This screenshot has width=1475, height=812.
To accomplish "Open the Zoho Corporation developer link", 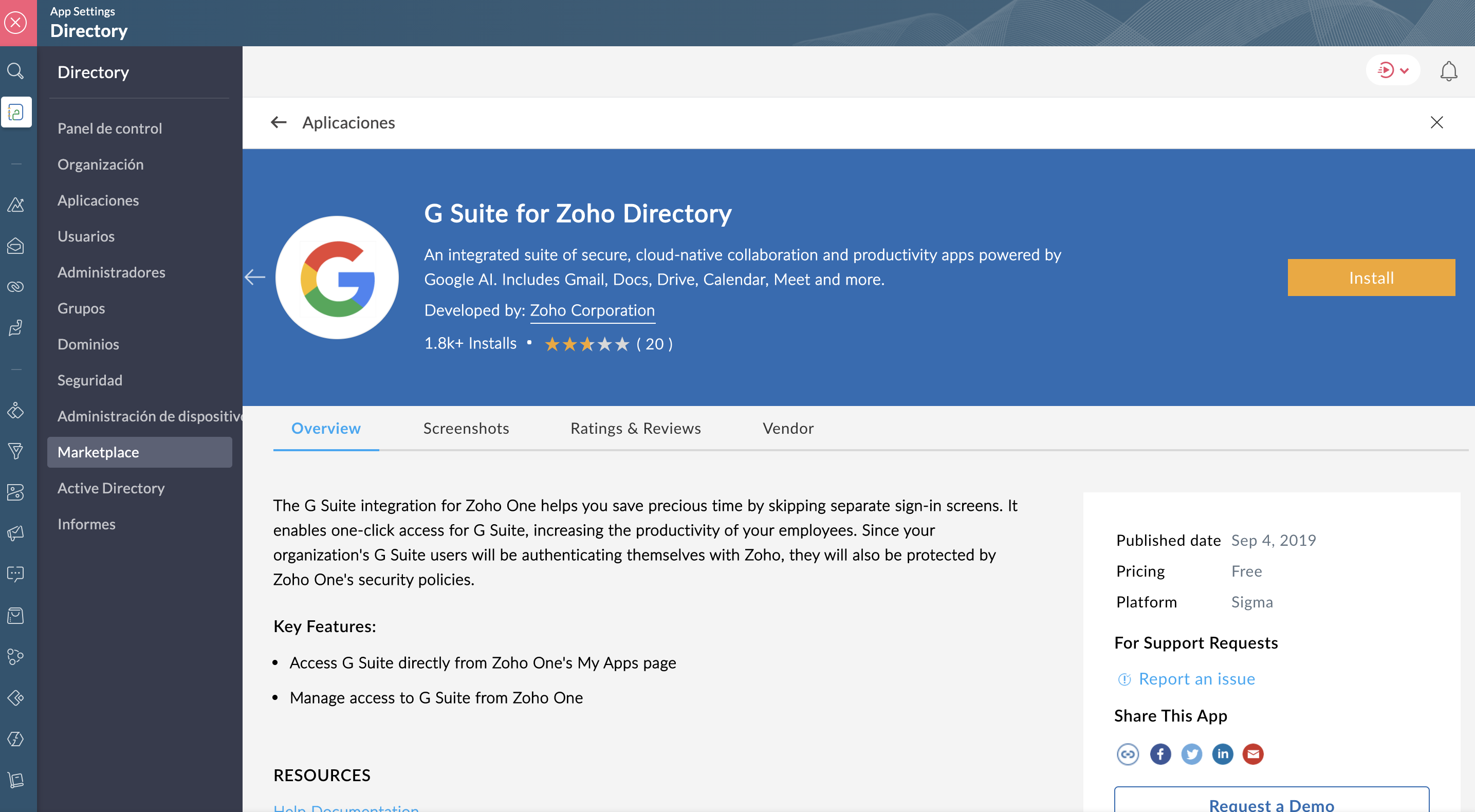I will [592, 310].
